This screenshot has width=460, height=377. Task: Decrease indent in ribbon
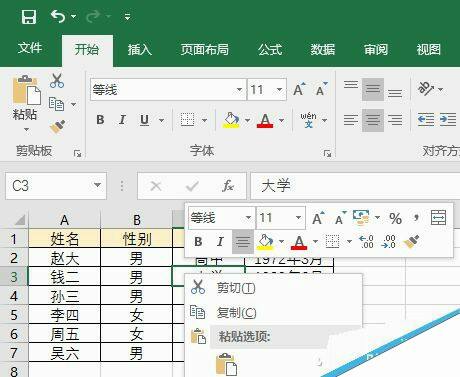[x=426, y=120]
